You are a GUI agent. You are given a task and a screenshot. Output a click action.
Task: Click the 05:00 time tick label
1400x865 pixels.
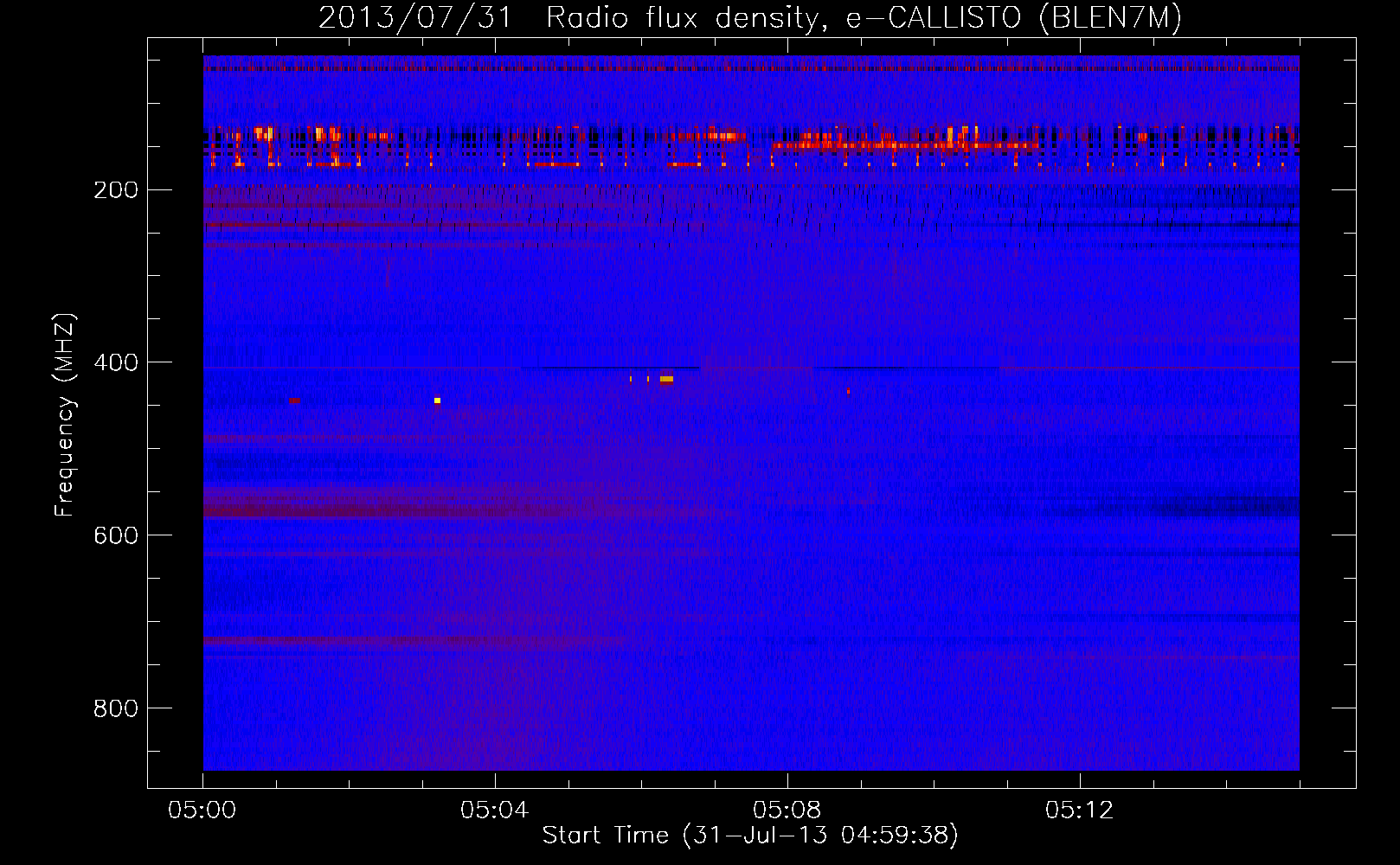(202, 811)
